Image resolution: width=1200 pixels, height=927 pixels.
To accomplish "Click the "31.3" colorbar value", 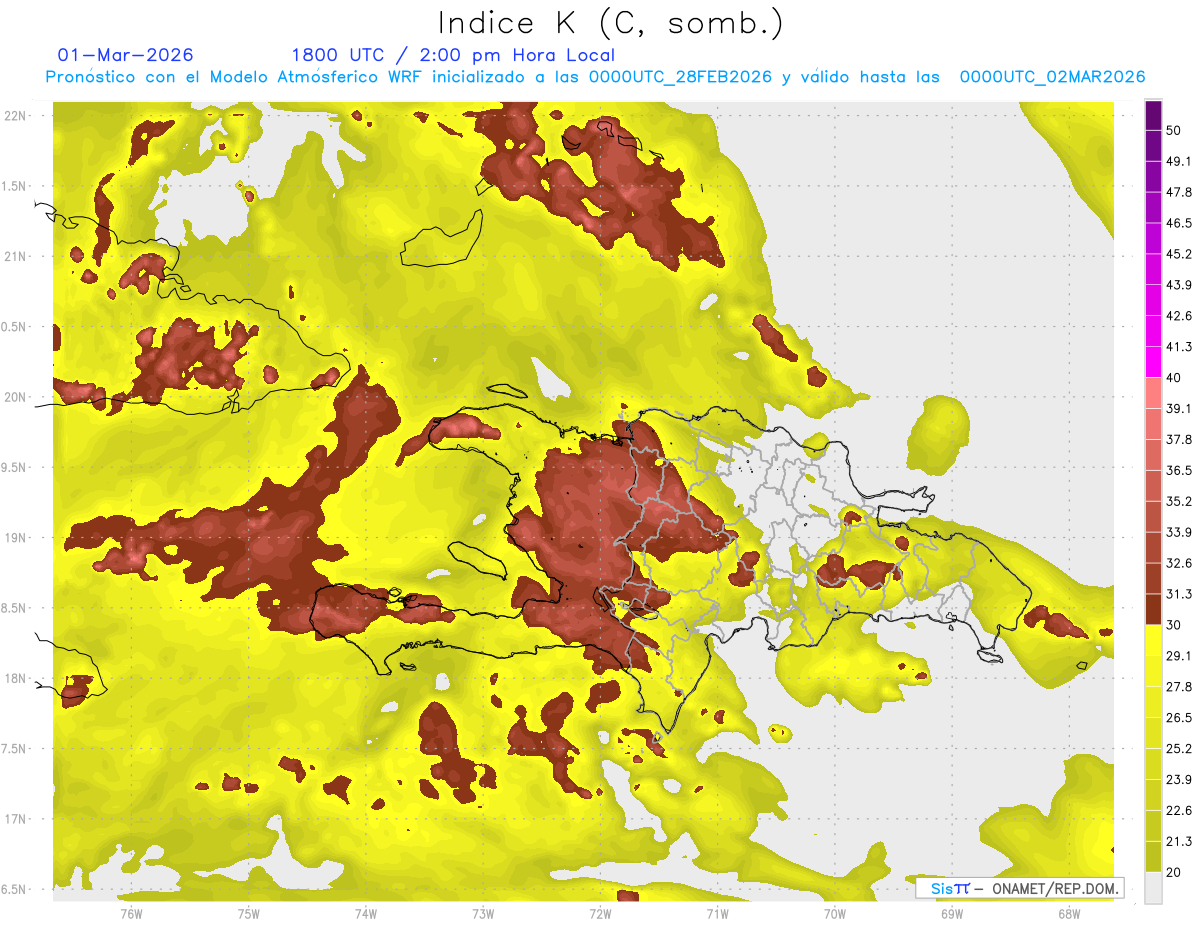I will [1179, 594].
